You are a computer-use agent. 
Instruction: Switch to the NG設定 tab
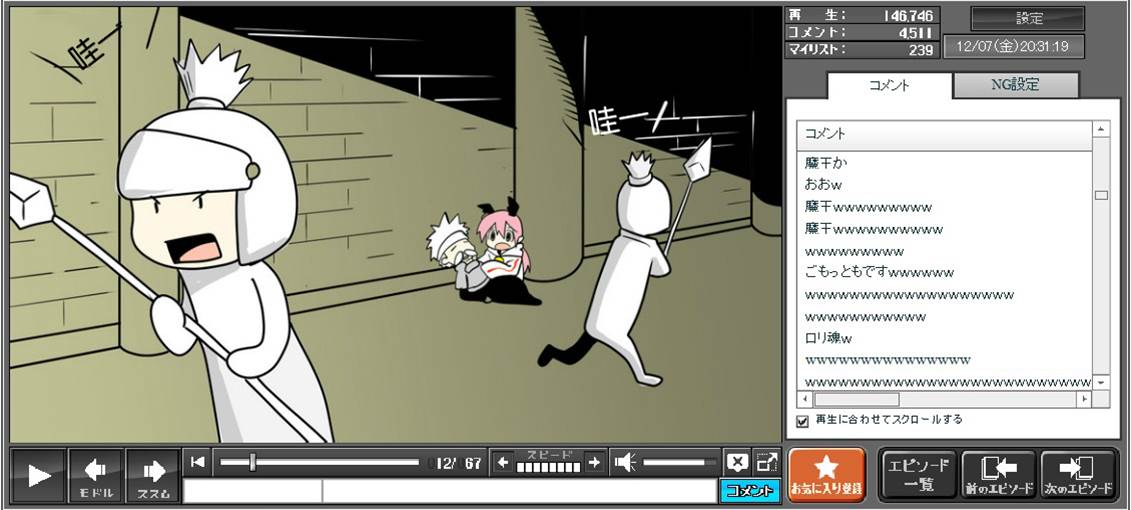tap(1015, 85)
